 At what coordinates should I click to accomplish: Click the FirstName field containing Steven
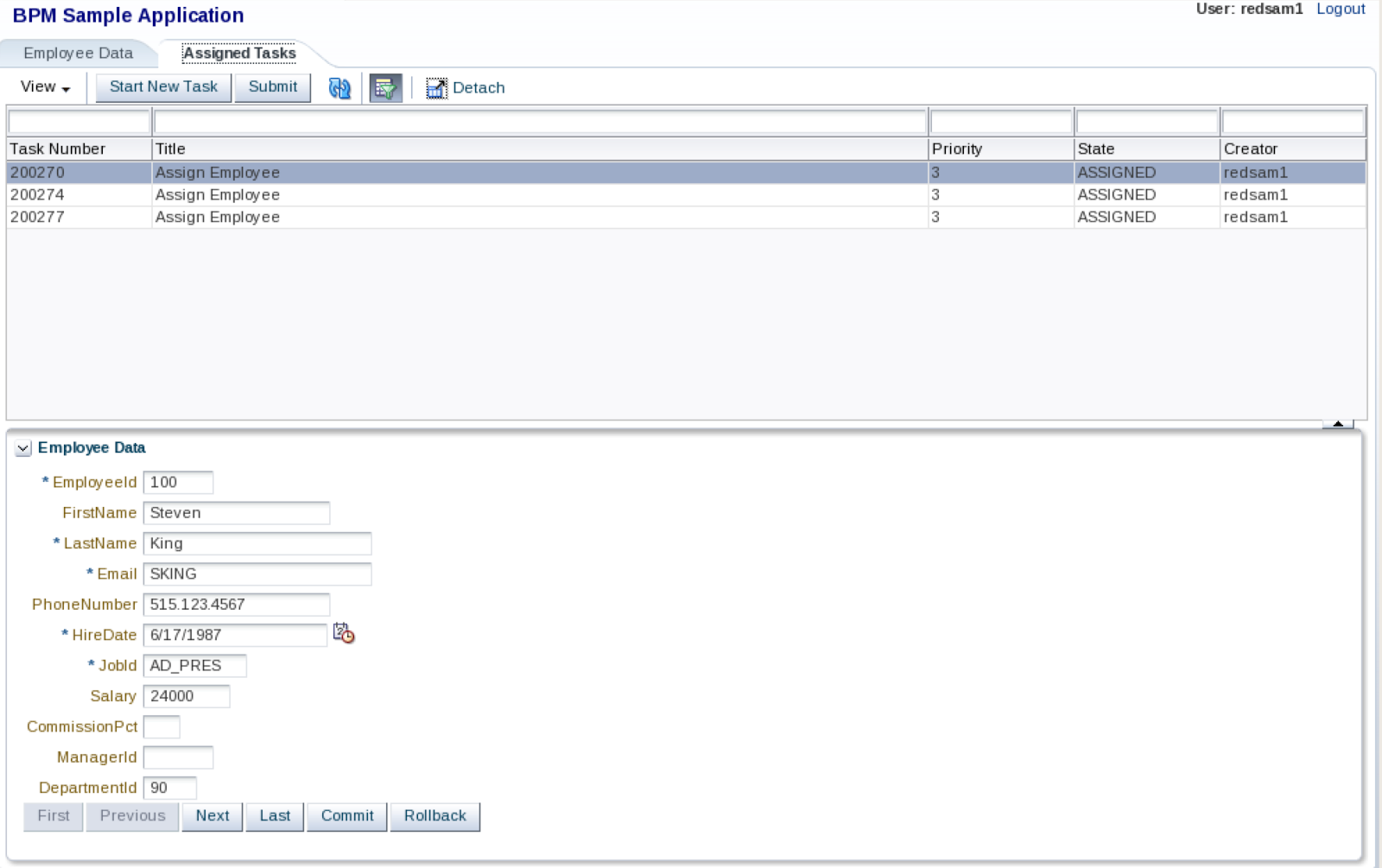click(x=237, y=513)
